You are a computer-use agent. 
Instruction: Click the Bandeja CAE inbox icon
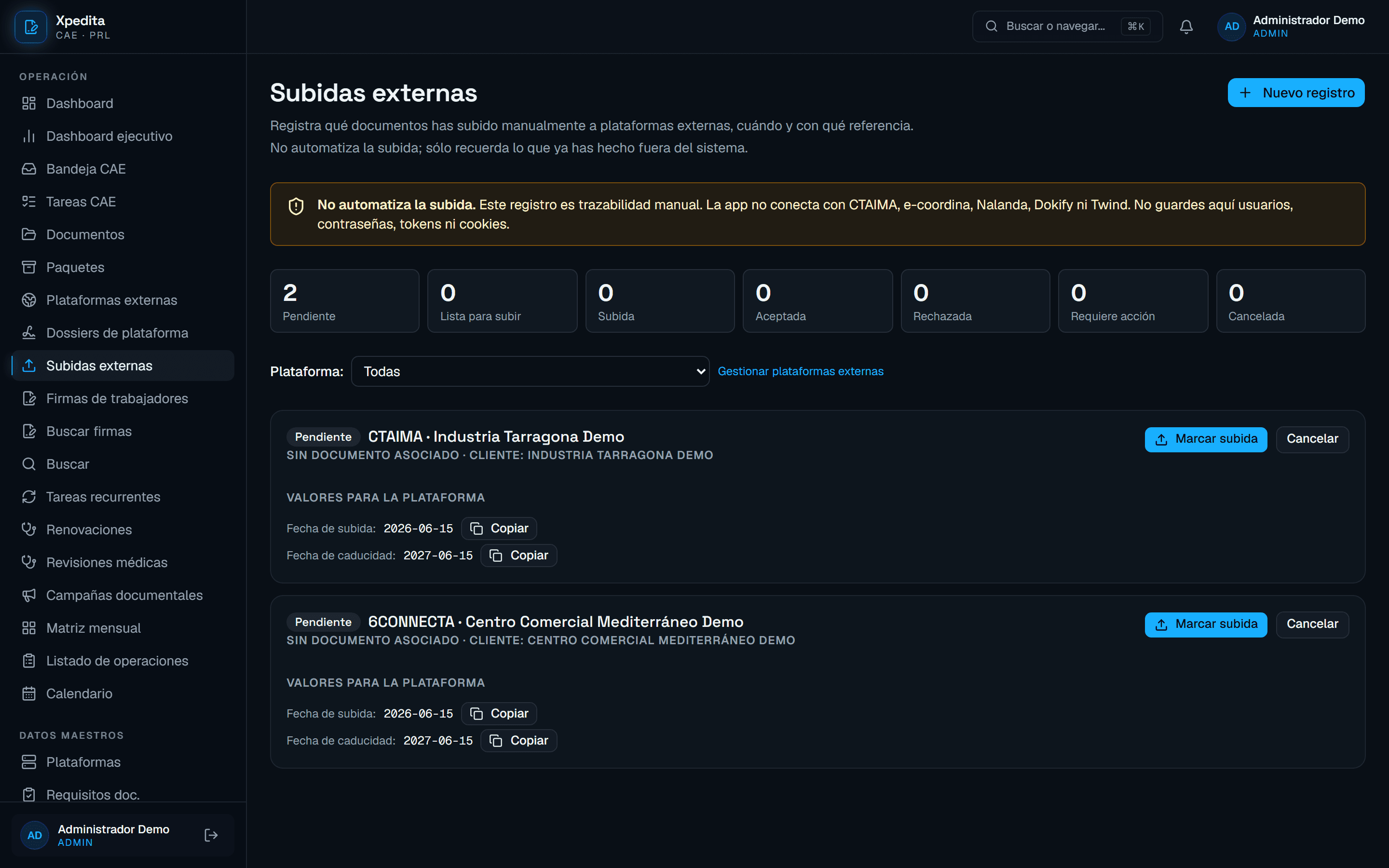[29, 169]
